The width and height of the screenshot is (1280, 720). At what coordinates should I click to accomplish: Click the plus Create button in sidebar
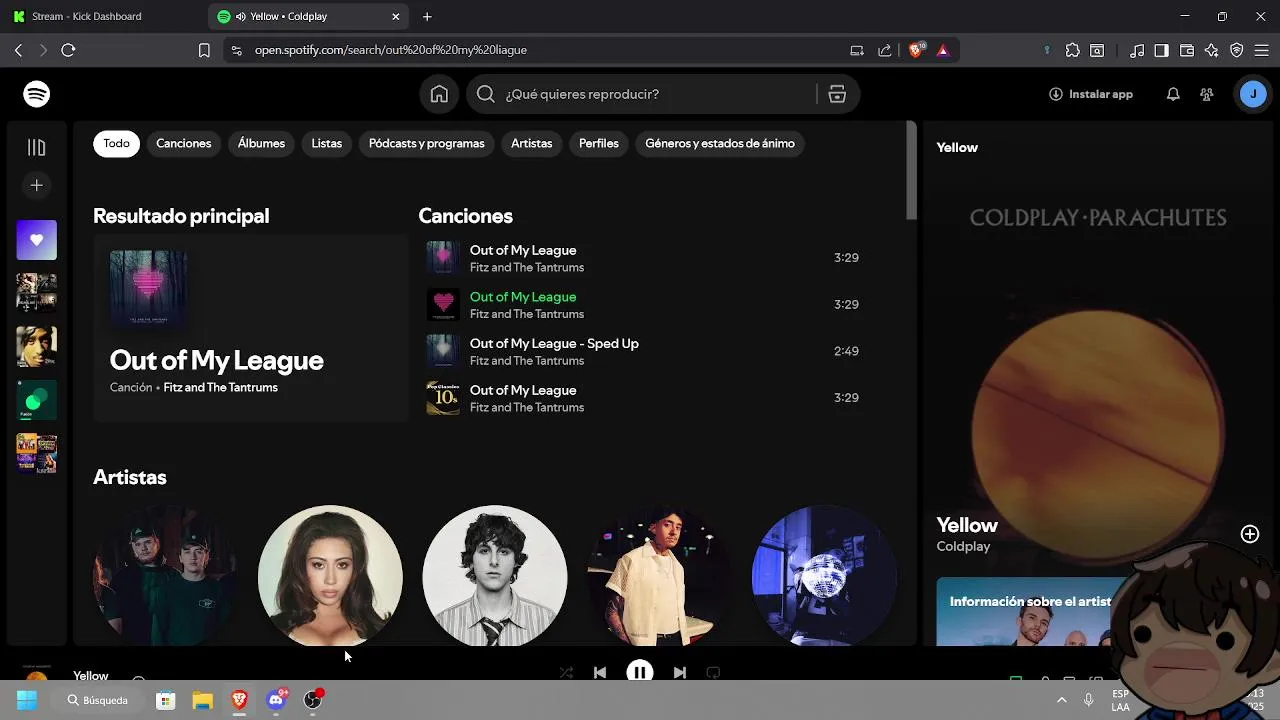37,185
